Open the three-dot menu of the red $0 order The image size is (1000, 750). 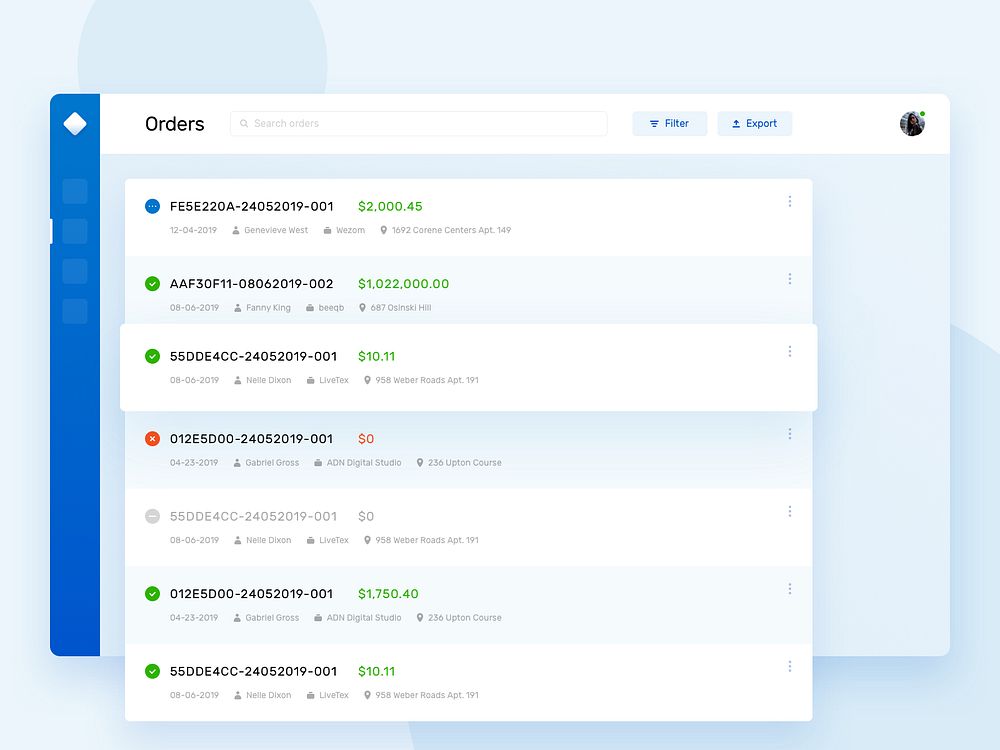790,434
